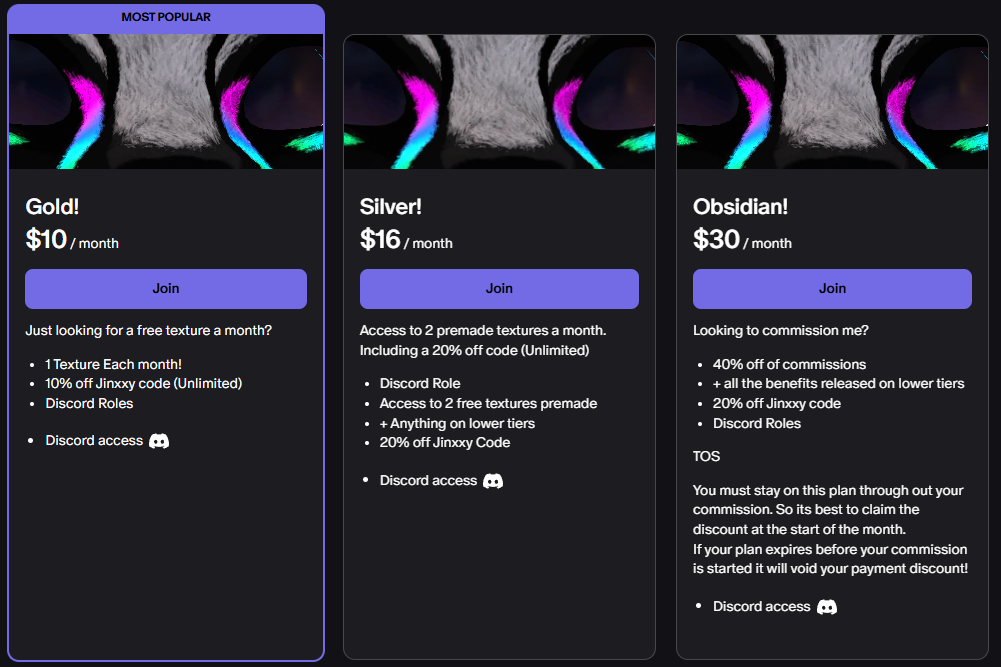Click the Discord icon in Obsidian tier
The width and height of the screenshot is (1001, 667).
pos(827,607)
